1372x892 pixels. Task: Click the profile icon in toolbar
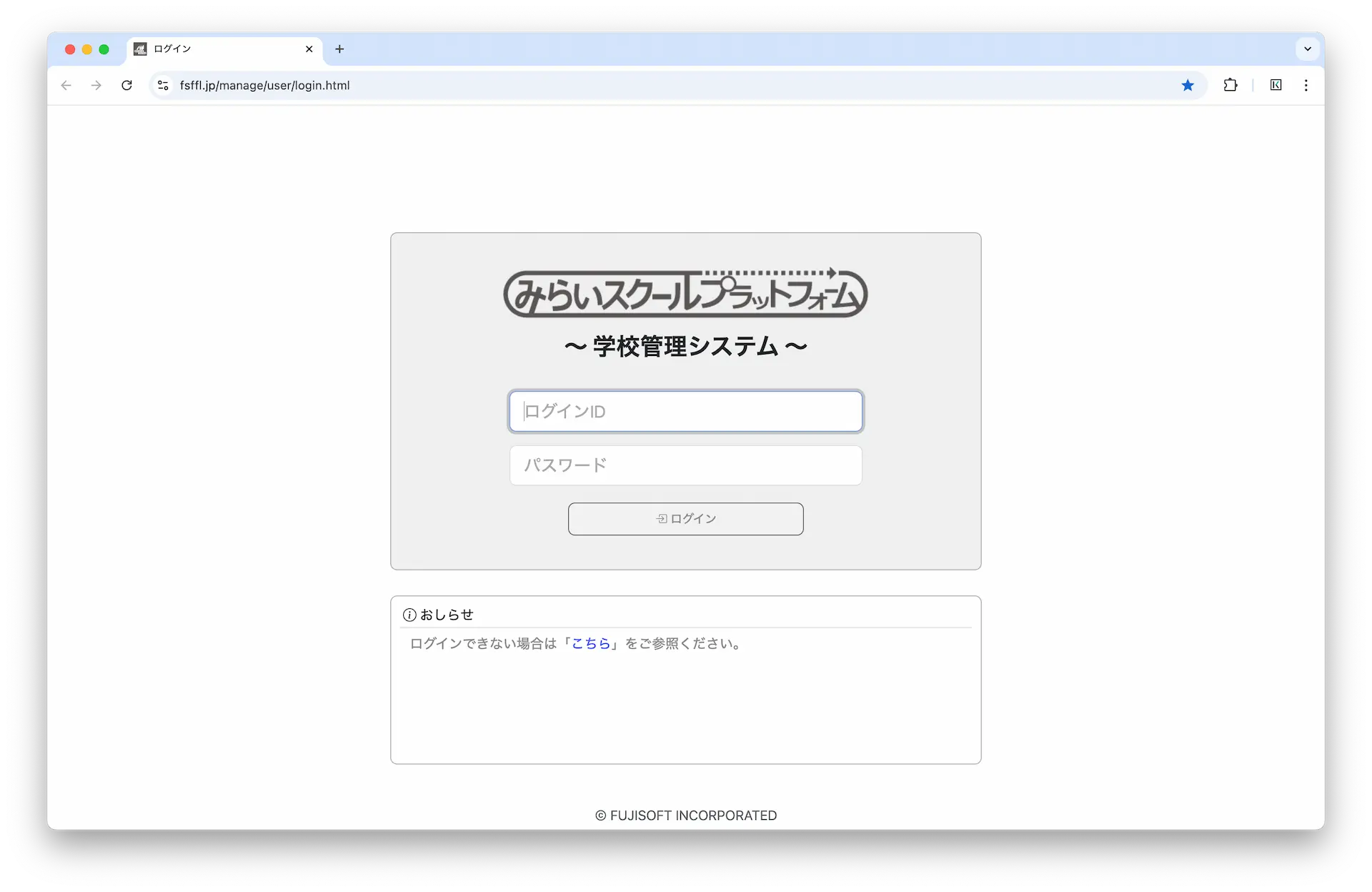[1276, 85]
